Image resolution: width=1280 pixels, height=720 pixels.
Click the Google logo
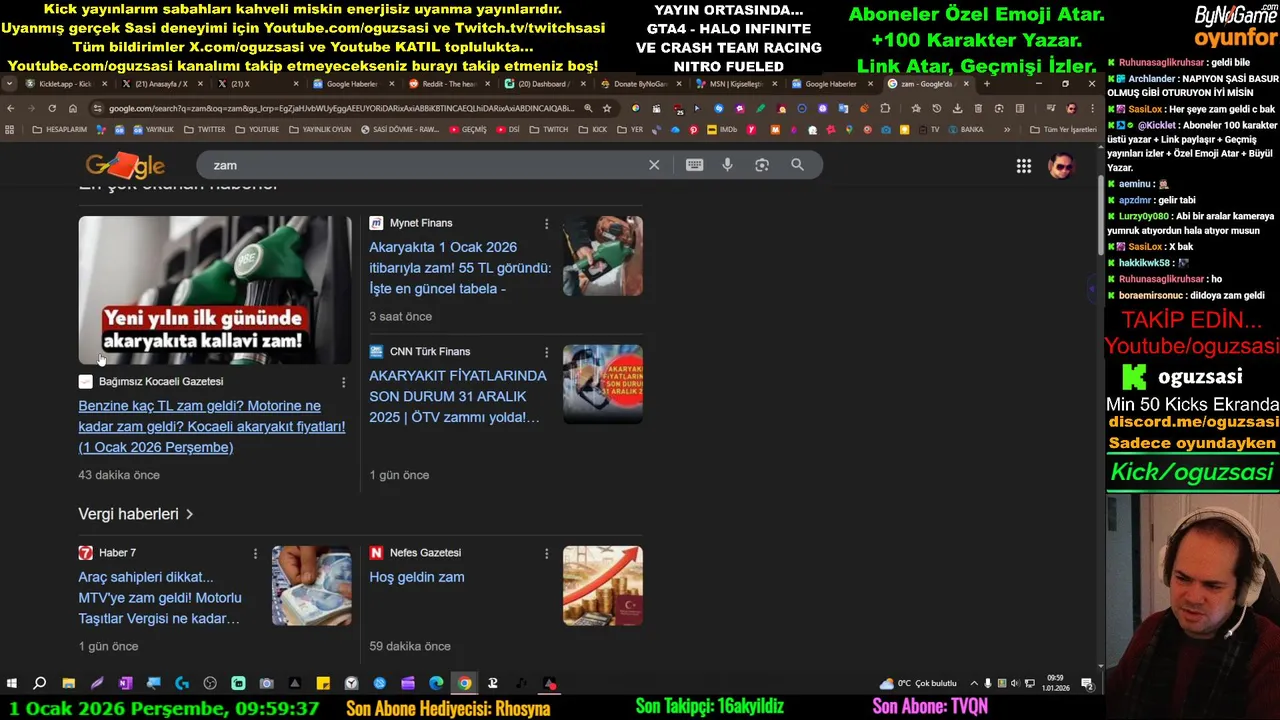[125, 165]
